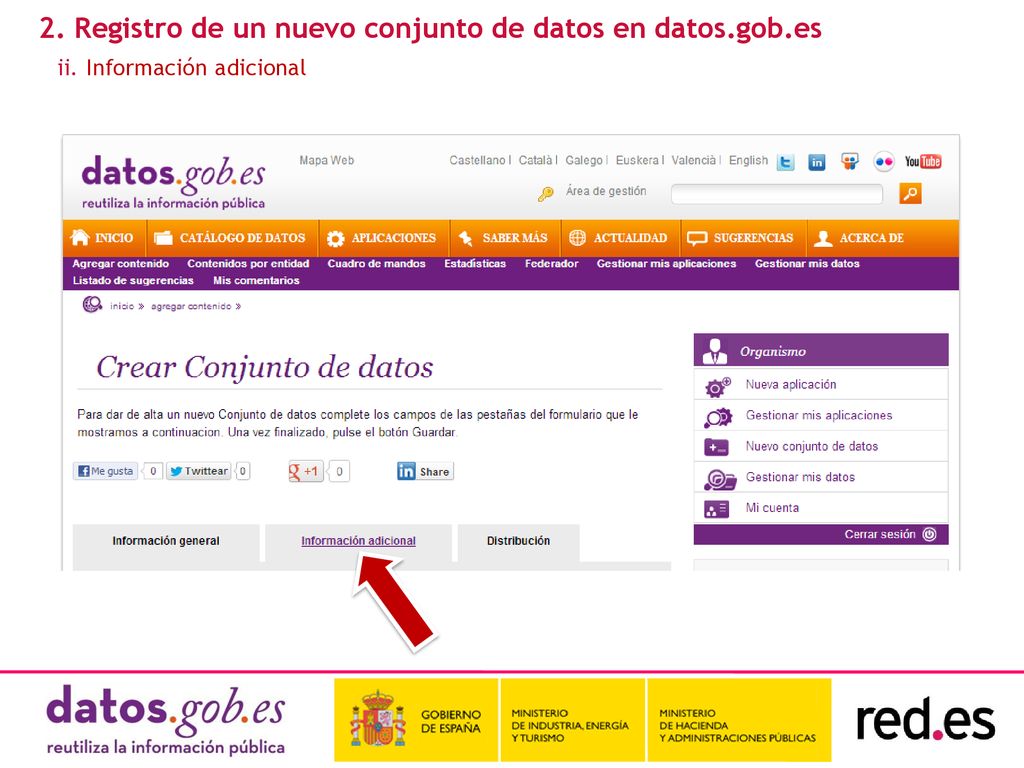Click inside the header search field
The image size is (1024, 768).
(x=776, y=193)
